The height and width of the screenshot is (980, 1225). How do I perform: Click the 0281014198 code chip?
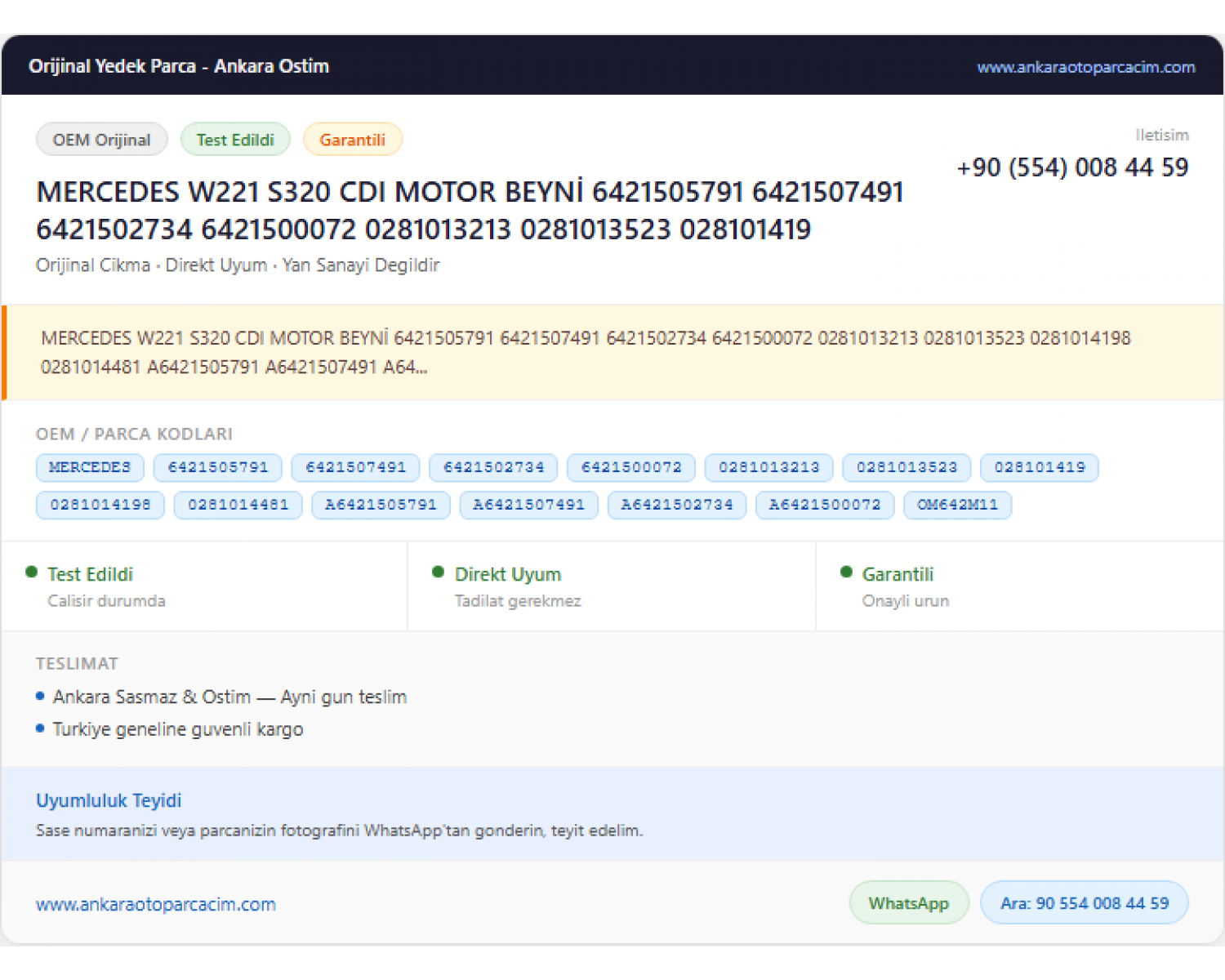click(100, 505)
